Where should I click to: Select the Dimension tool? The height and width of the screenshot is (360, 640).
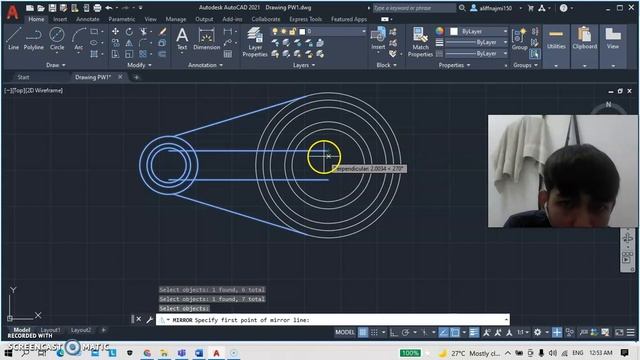(207, 39)
